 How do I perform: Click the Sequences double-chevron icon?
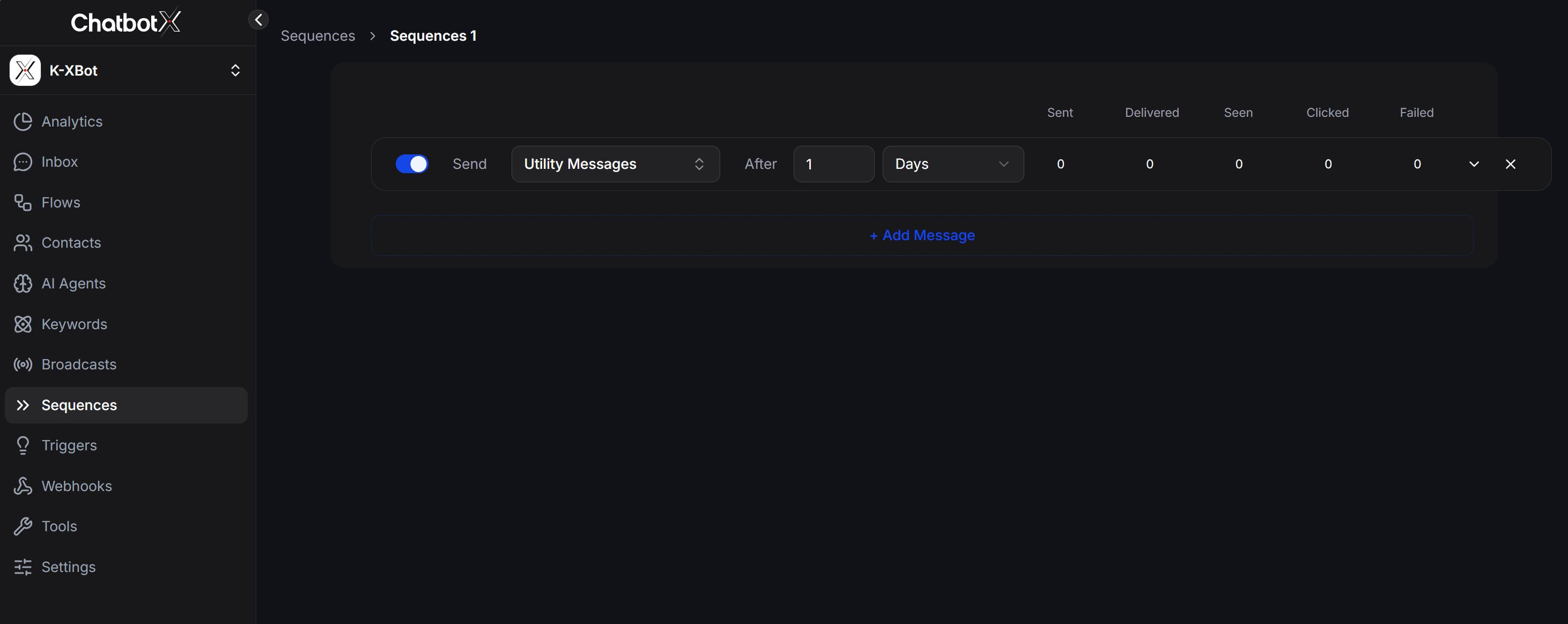[x=23, y=405]
